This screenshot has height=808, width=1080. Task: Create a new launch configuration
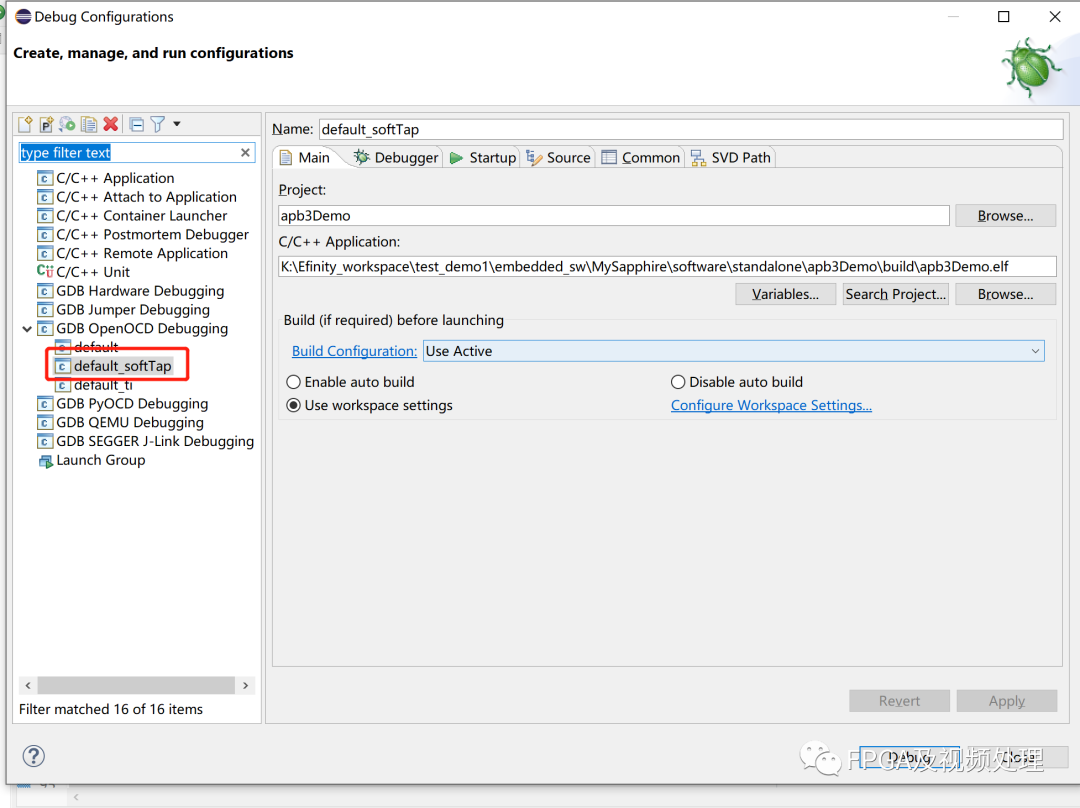tap(25, 123)
